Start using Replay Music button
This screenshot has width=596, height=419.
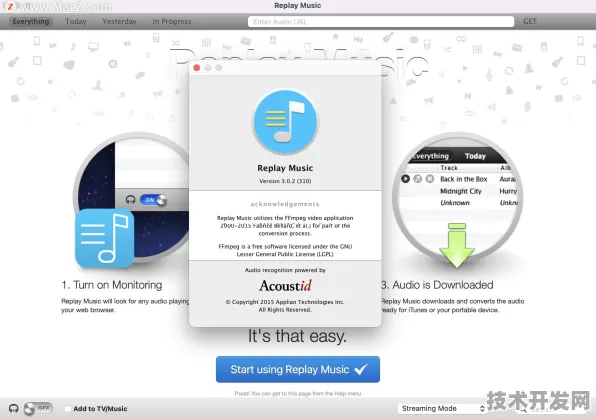click(298, 369)
